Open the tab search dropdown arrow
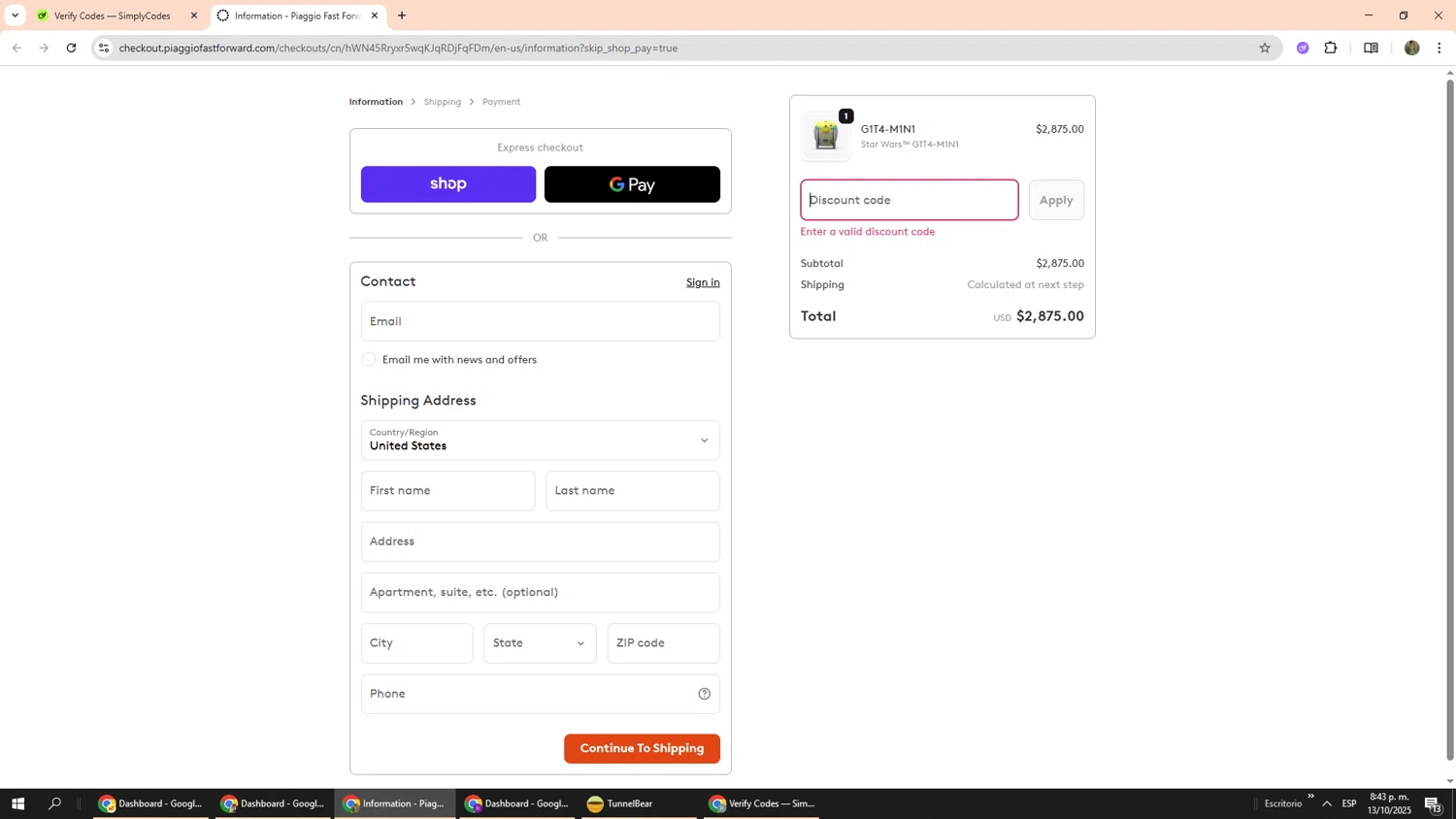This screenshot has height=819, width=1456. [x=15, y=16]
